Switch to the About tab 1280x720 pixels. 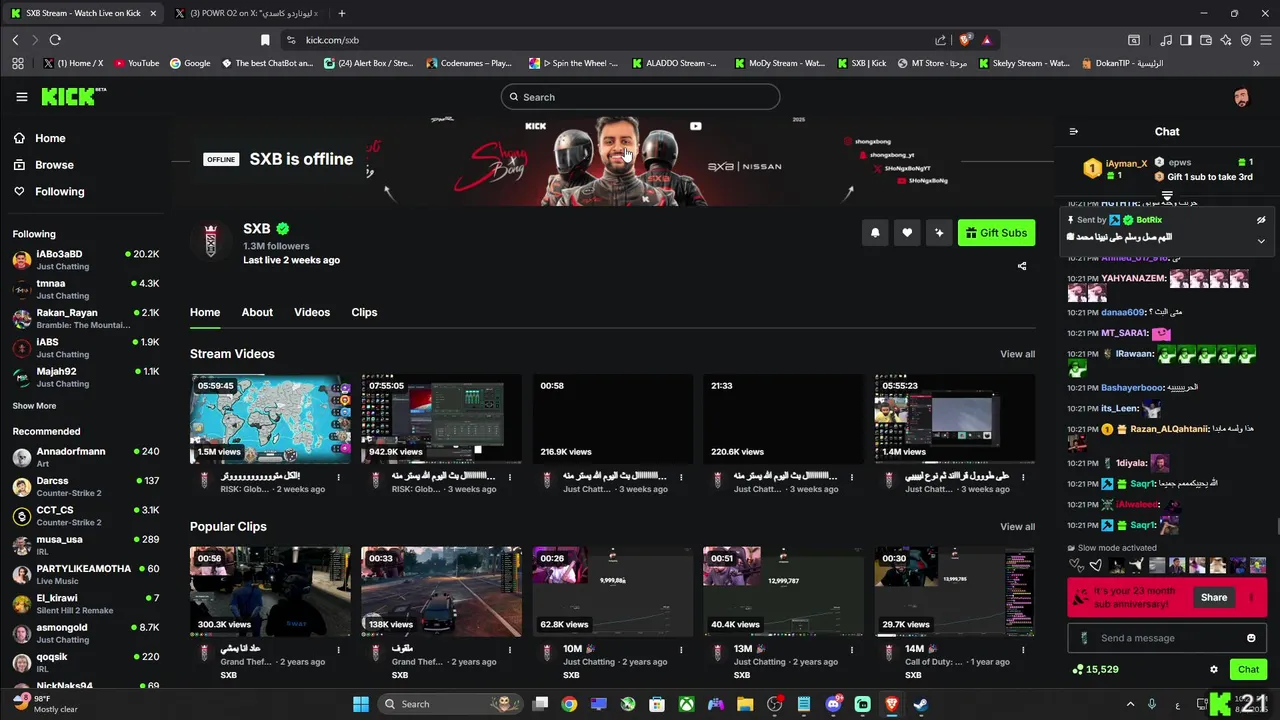click(x=257, y=312)
